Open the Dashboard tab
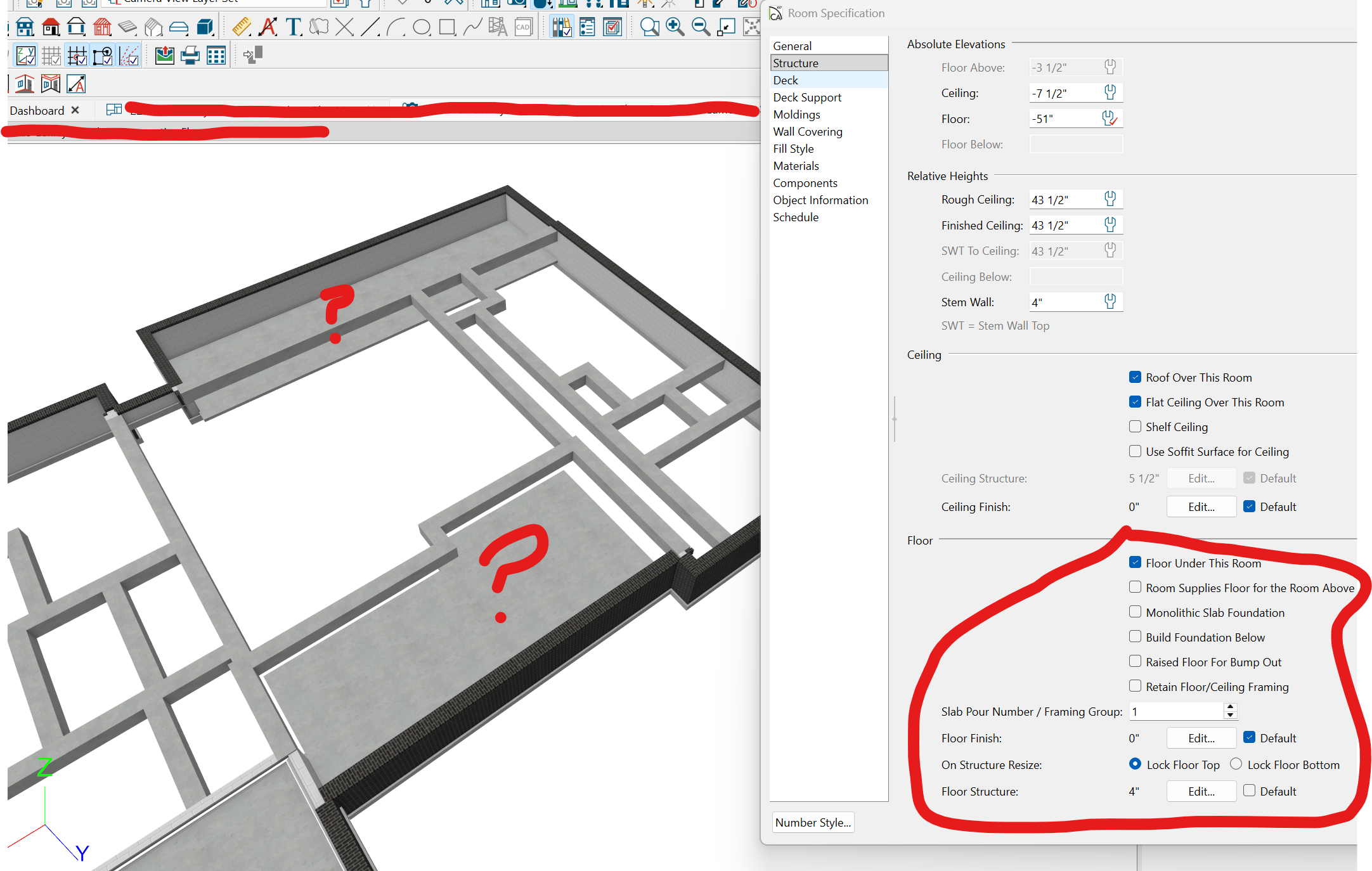Screen dimensions: 1372x871 click(x=37, y=110)
